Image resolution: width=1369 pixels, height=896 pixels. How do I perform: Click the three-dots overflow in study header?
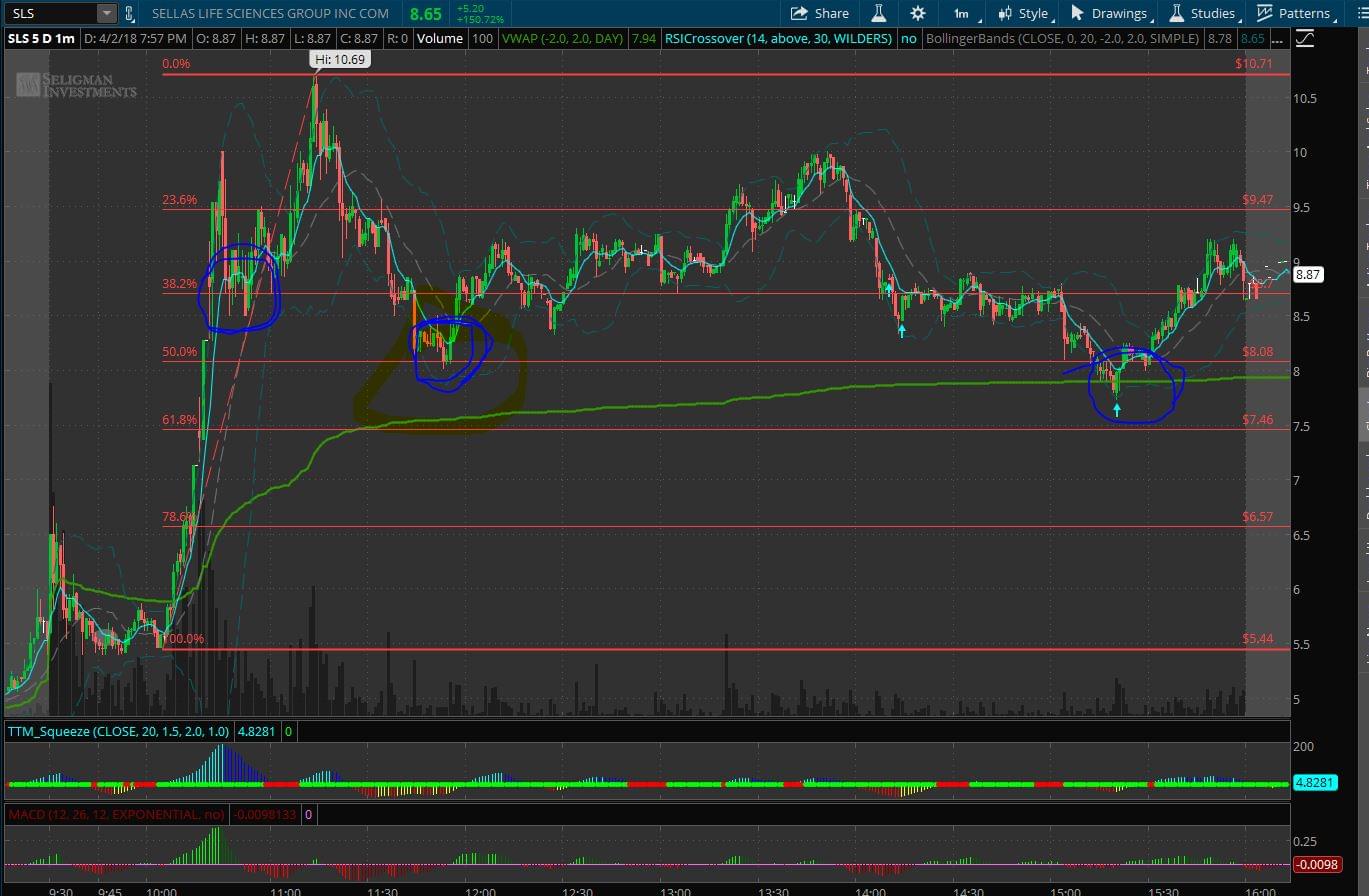(1278, 38)
